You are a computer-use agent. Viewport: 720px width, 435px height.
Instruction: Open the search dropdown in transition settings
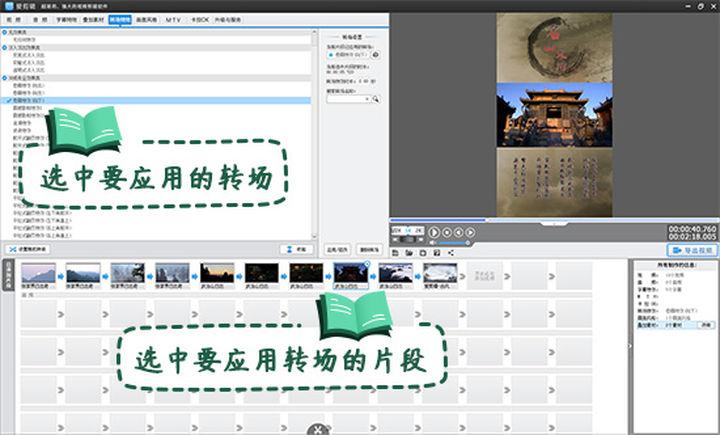367,99
